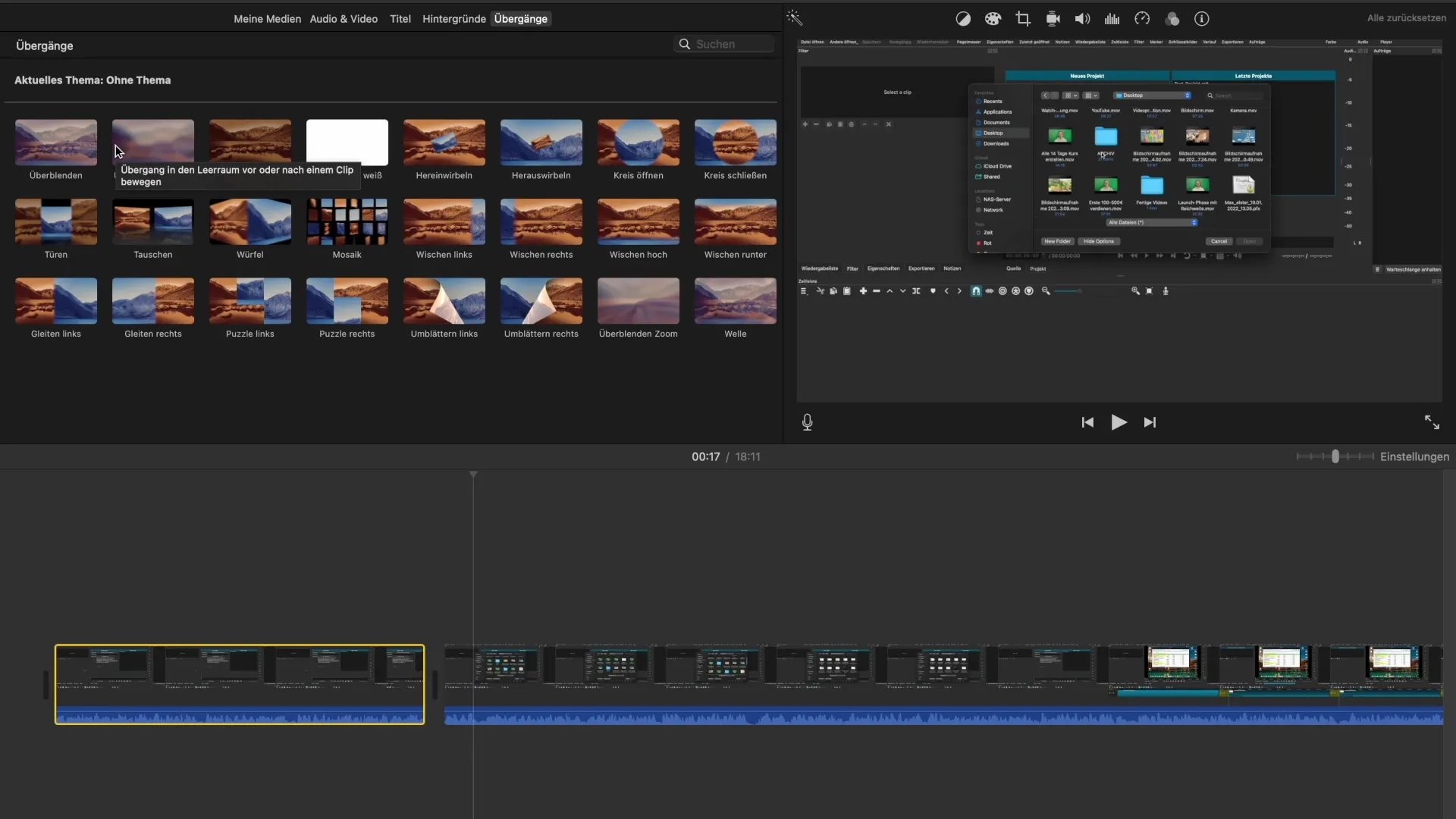This screenshot has width=1456, height=819.
Task: Open the Einstellungen timeline settings
Action: point(1414,457)
